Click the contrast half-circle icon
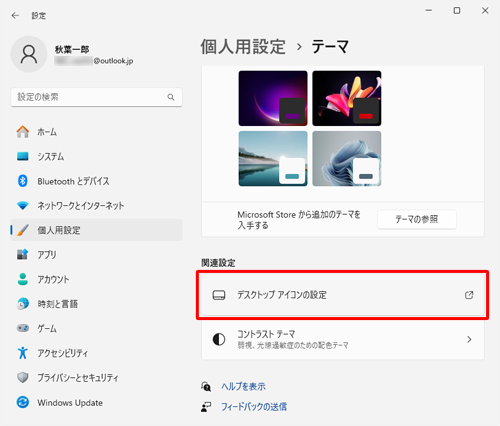 tap(219, 339)
